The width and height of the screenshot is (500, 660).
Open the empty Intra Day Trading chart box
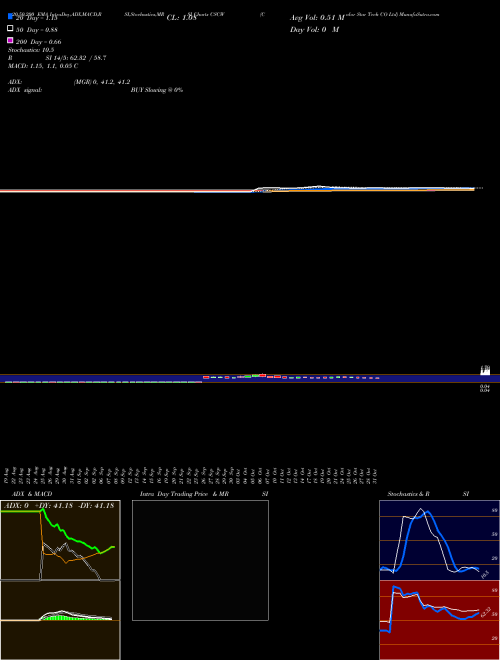[200, 560]
